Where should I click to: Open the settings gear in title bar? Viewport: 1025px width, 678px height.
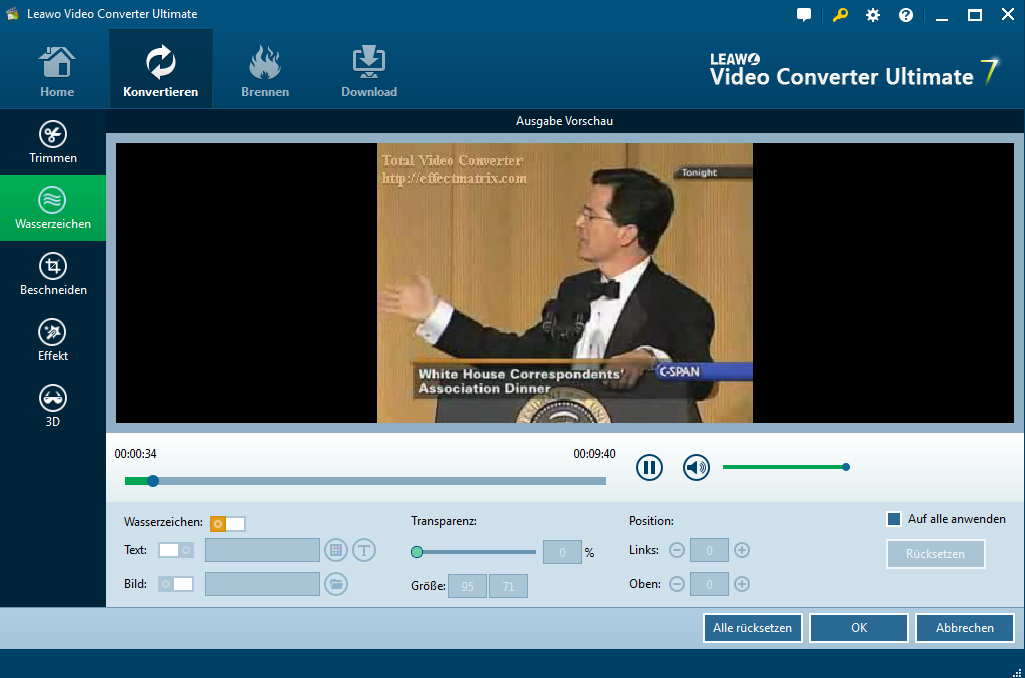(873, 15)
